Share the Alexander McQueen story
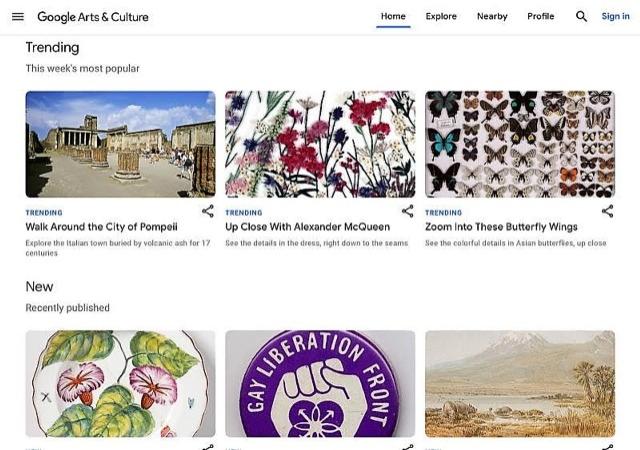The image size is (640, 450). pos(408,211)
